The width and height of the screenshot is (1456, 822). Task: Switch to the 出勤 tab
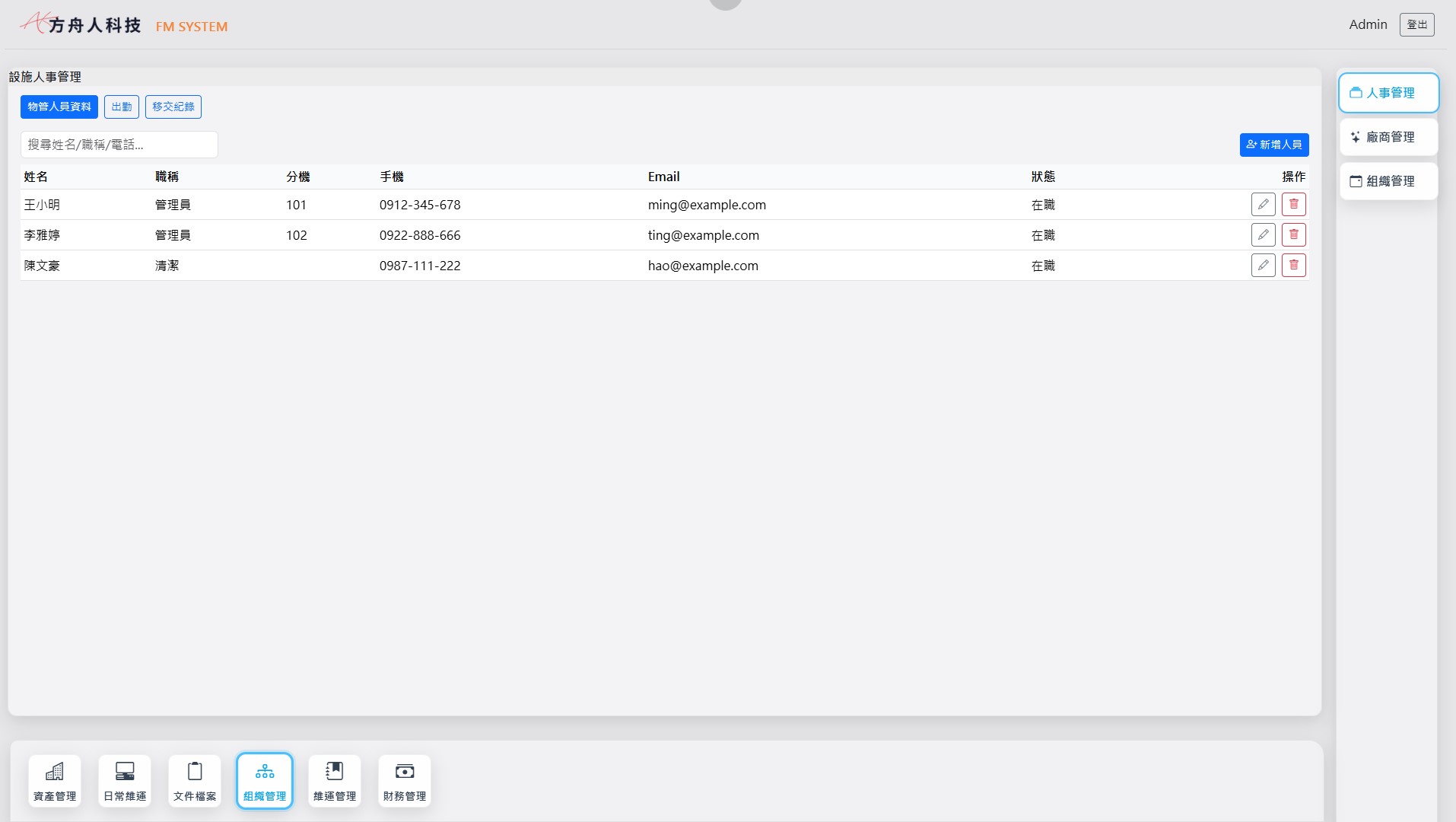pyautogui.click(x=122, y=107)
